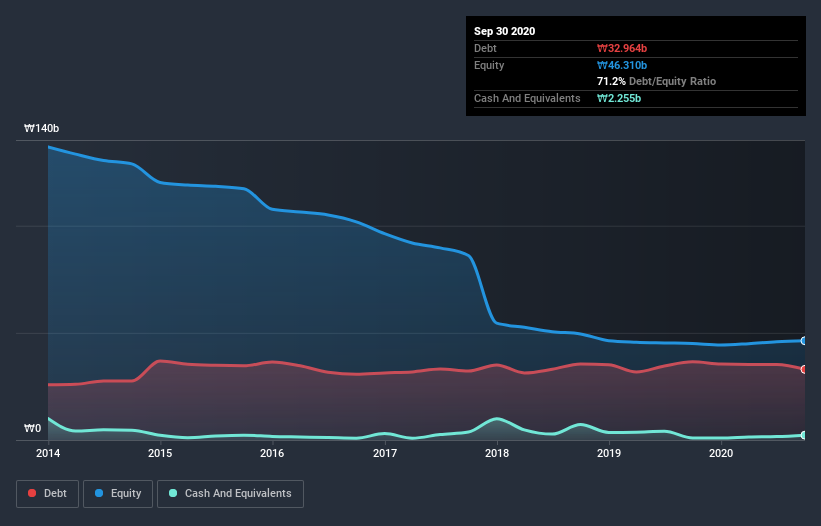This screenshot has width=821, height=526.
Task: Click the ₩46.310b equity value
Action: (622, 65)
